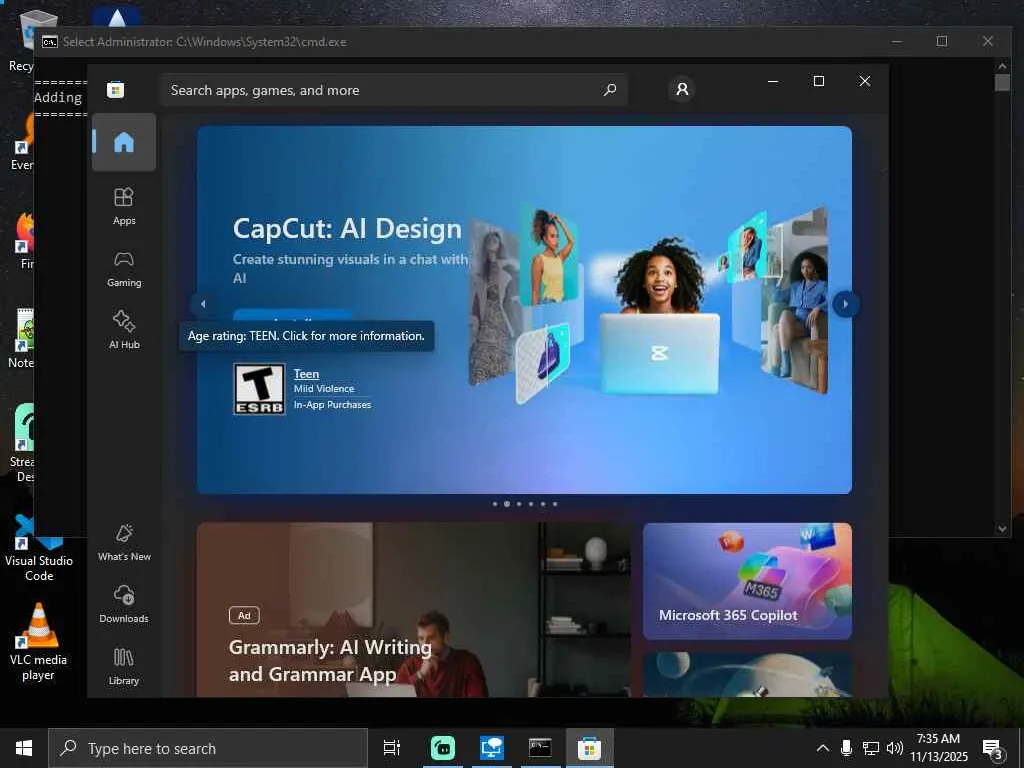Minimize the Microsoft Store window
1024x768 pixels.
[x=773, y=81]
